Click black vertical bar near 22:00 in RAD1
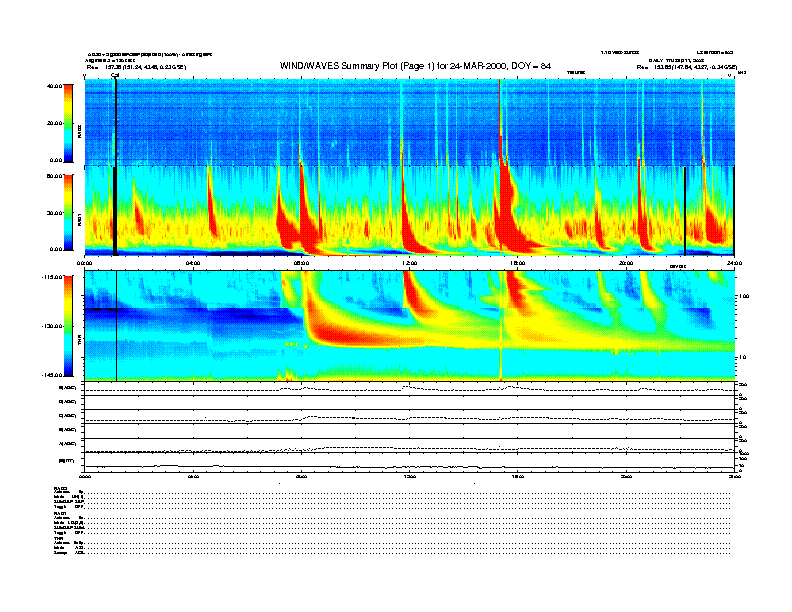 click(x=685, y=211)
